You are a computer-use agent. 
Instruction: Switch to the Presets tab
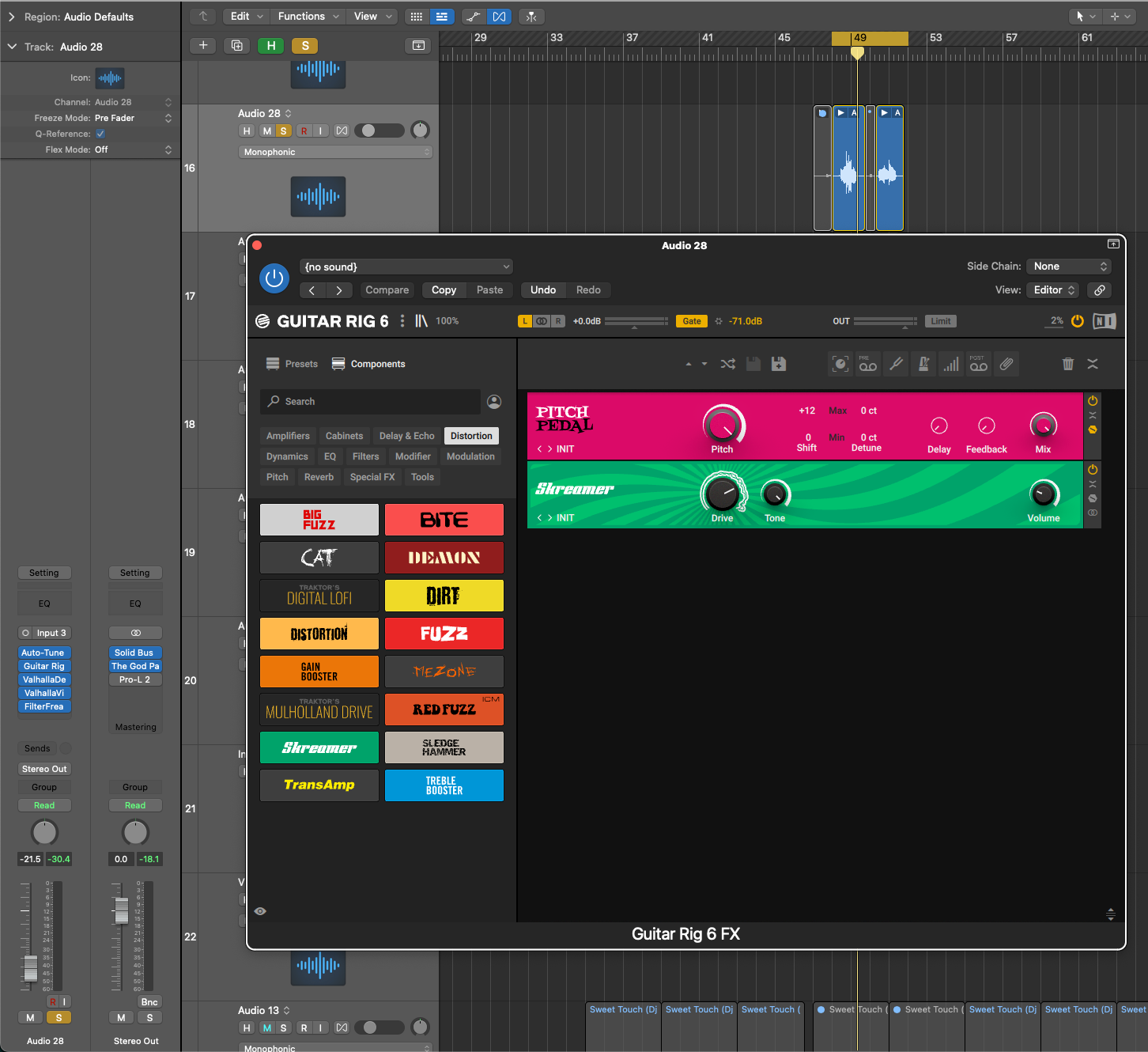(x=292, y=364)
